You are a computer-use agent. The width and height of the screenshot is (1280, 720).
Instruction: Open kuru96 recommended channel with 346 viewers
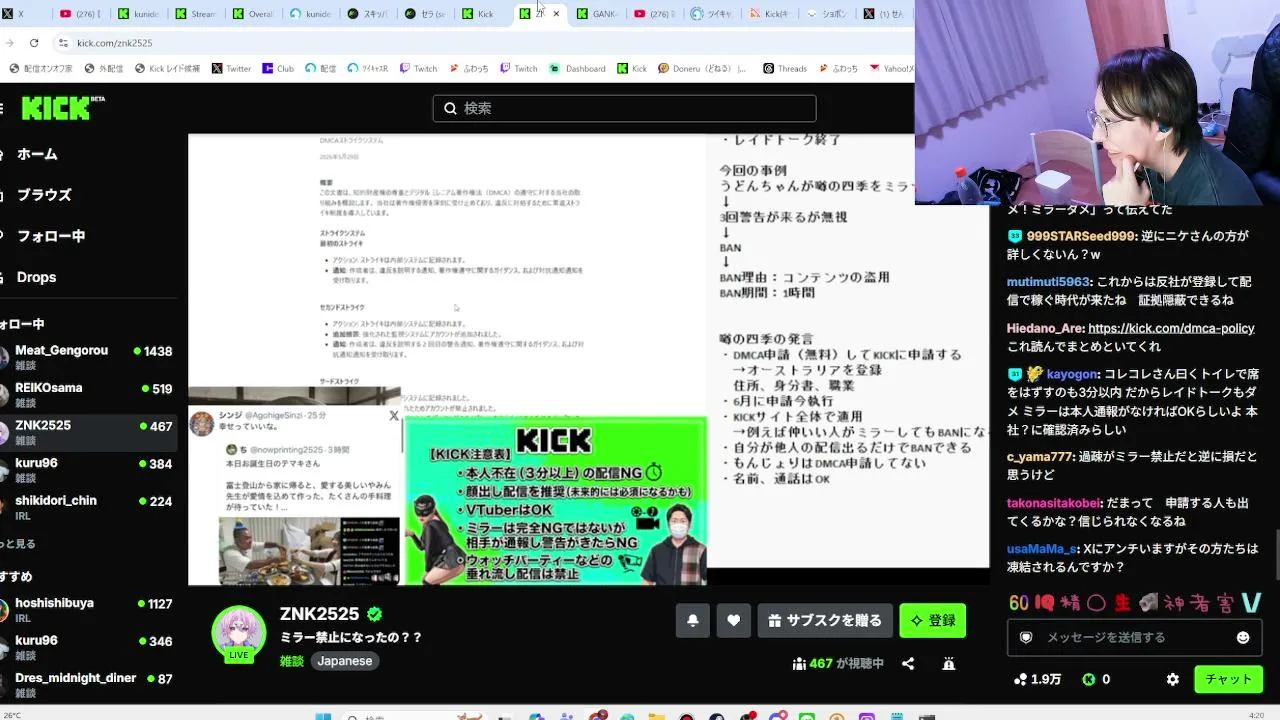coord(90,648)
